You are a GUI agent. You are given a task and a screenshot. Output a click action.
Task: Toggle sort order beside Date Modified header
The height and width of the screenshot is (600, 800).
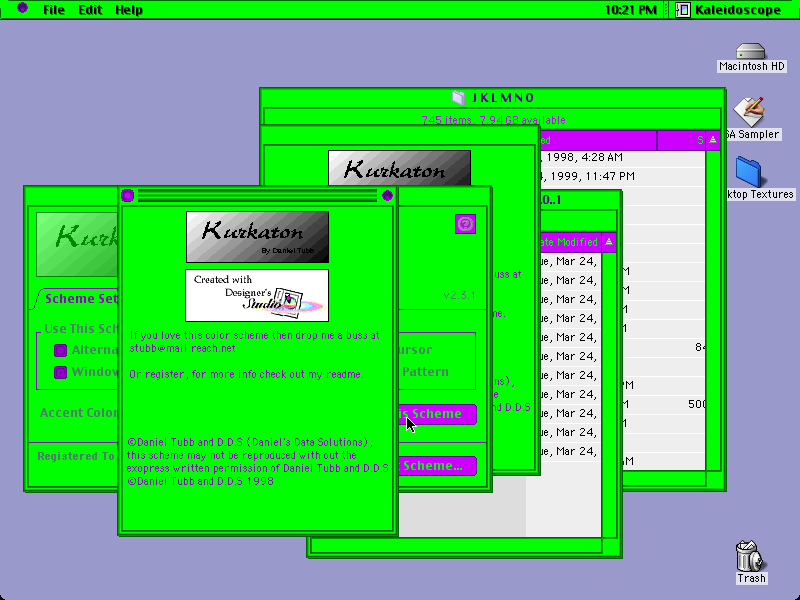(609, 242)
